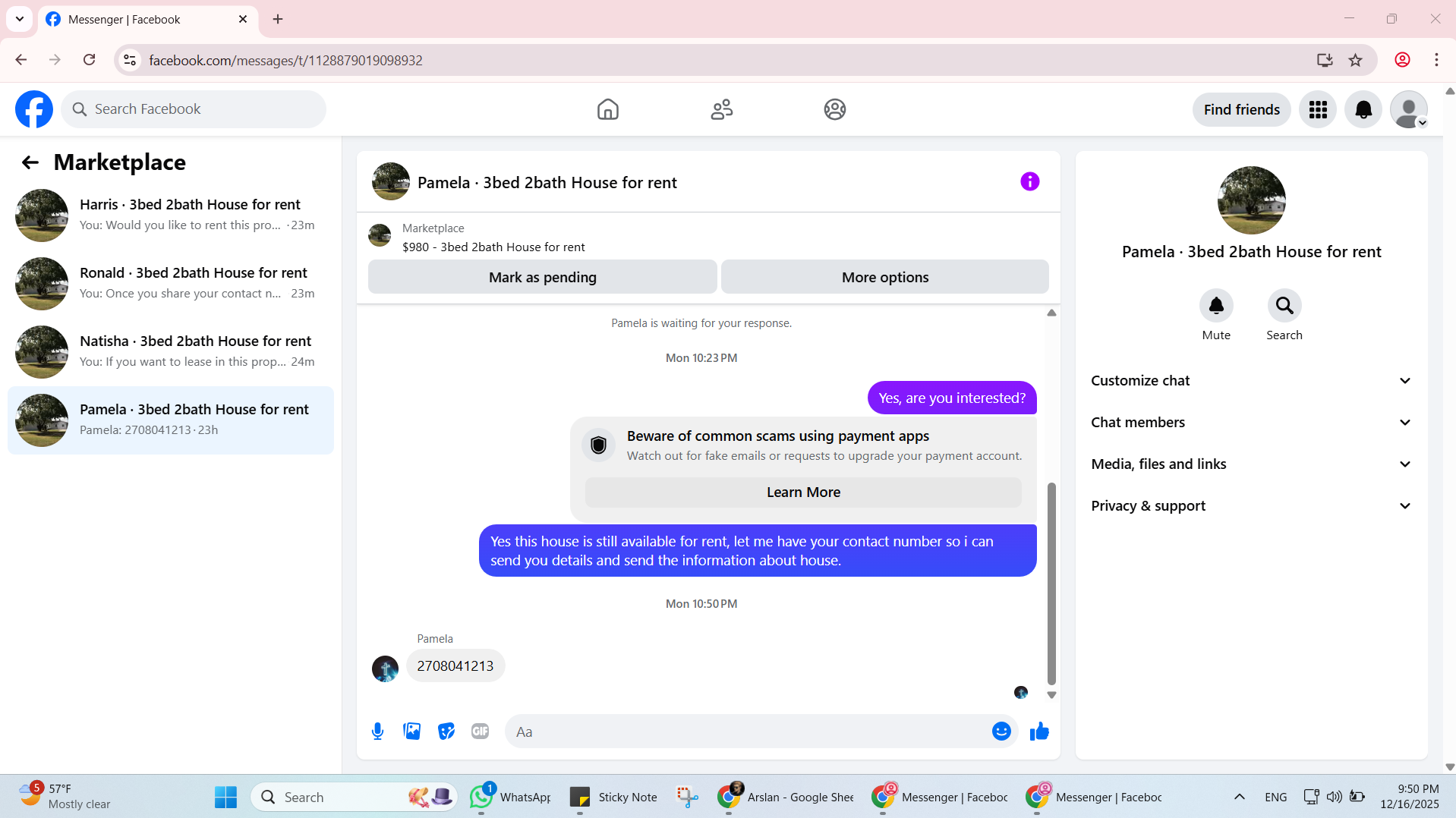1456x818 pixels.
Task: Bookmark this page with the star icon
Action: coord(1356,60)
